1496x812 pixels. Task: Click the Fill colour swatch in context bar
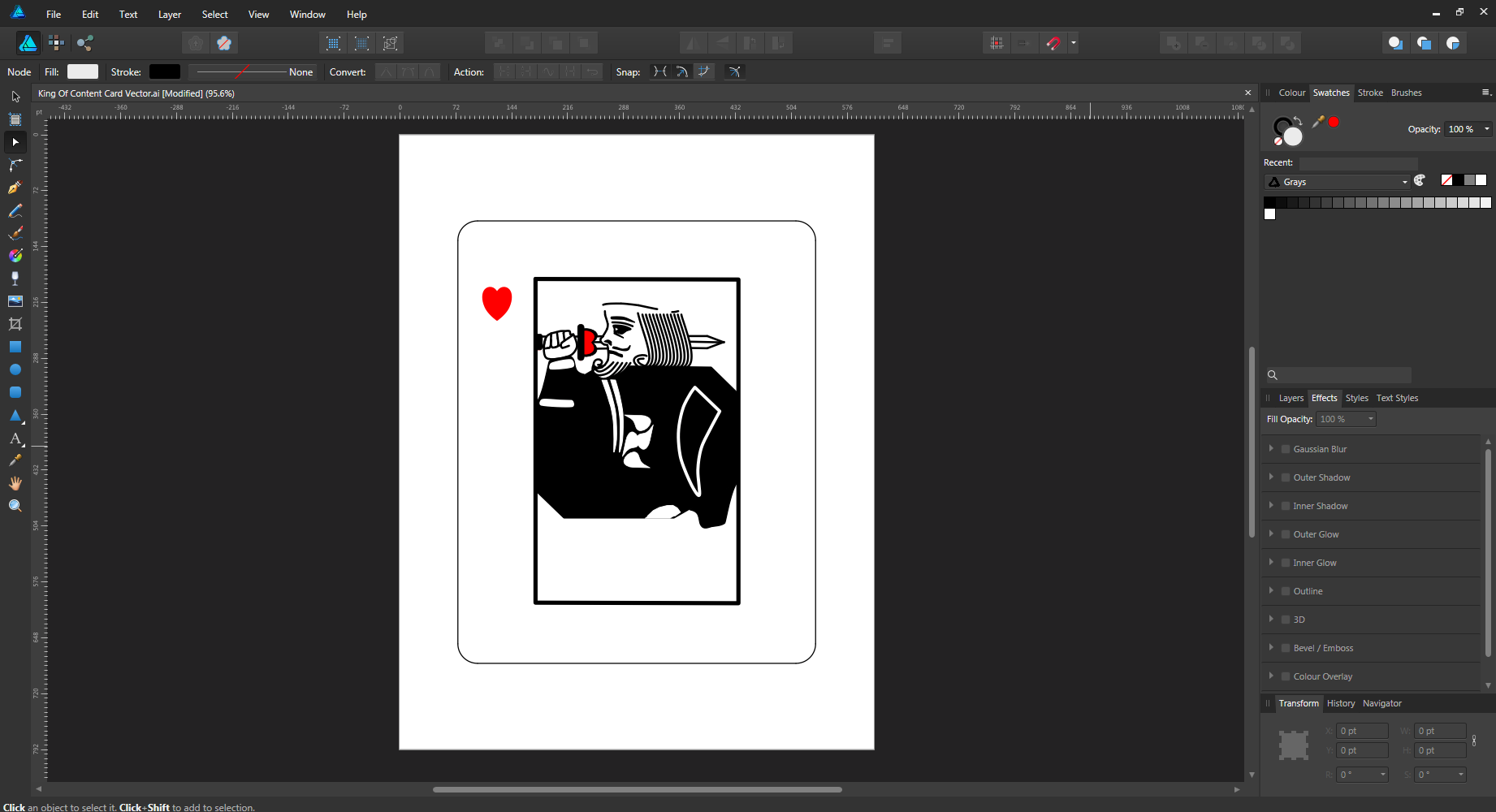[83, 72]
